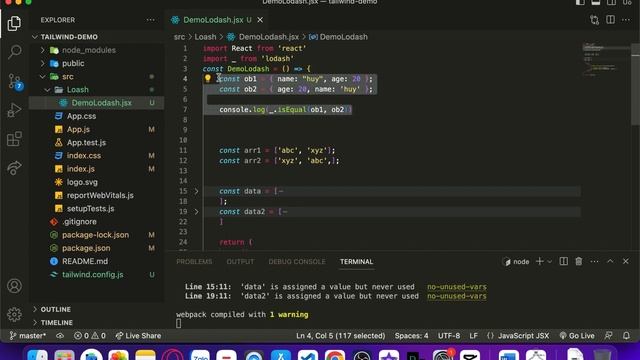Screen dimensions: 640x360
Task: Open package.json in the file tree
Action: coord(86,248)
